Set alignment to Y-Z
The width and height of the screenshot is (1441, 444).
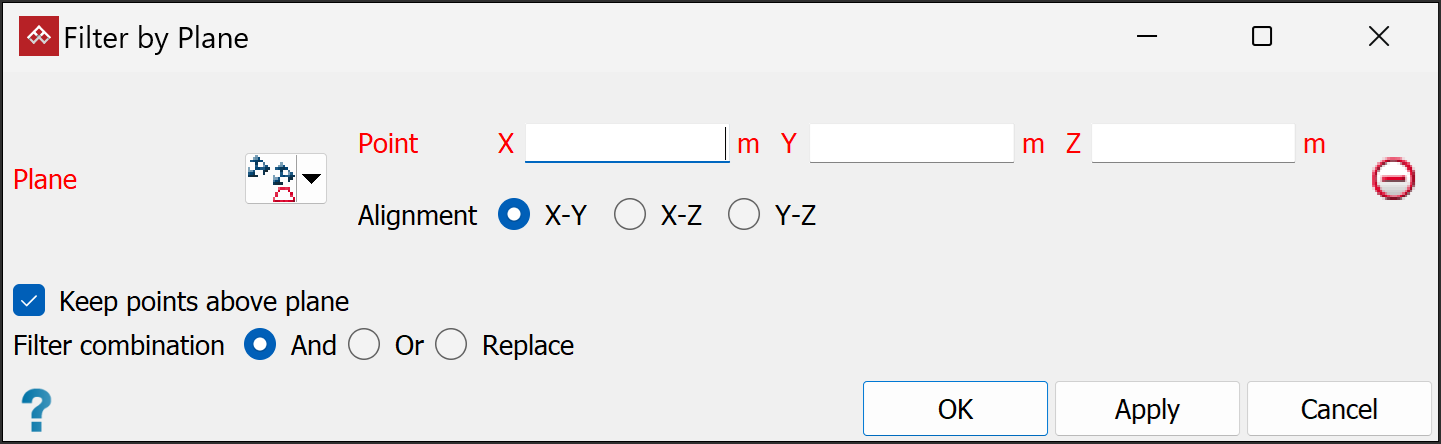click(x=744, y=215)
